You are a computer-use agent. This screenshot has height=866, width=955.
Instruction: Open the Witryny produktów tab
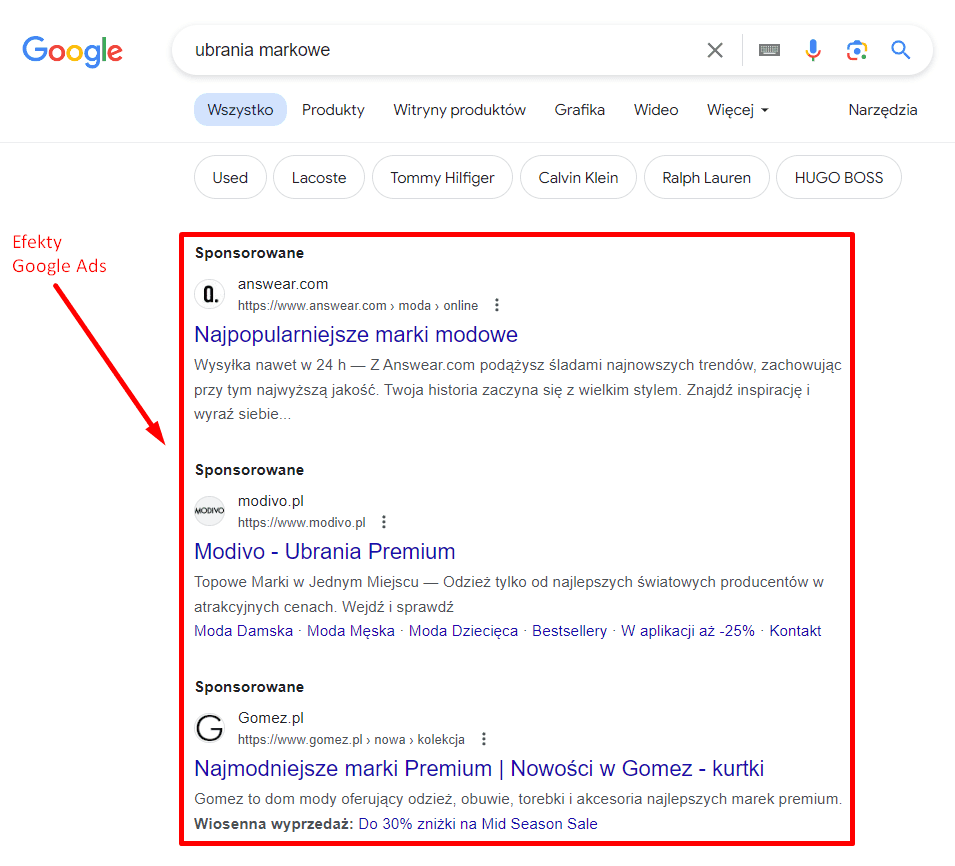pyautogui.click(x=459, y=110)
